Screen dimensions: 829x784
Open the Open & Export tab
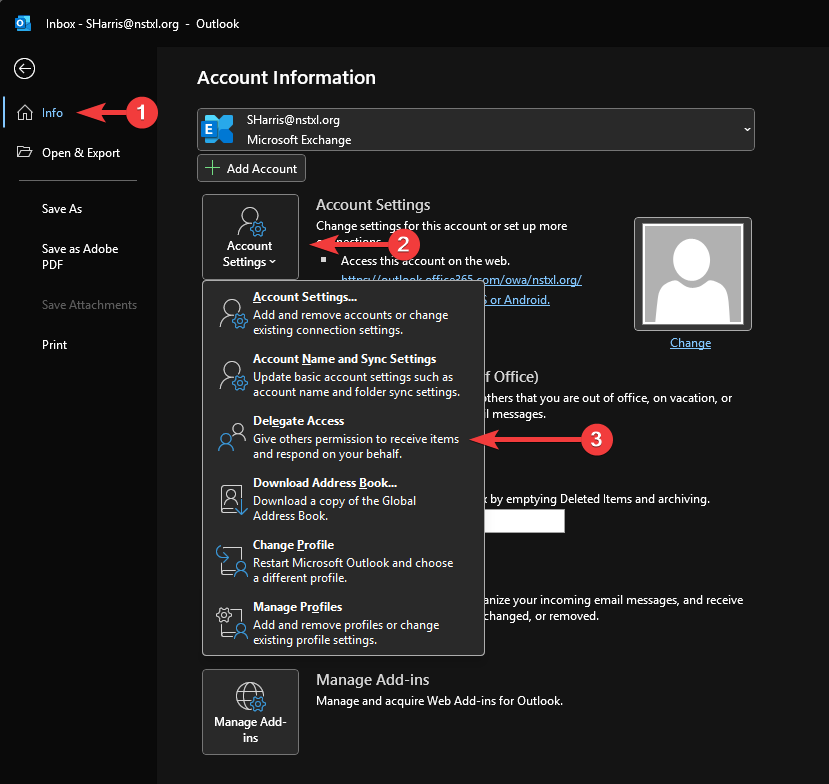81,153
